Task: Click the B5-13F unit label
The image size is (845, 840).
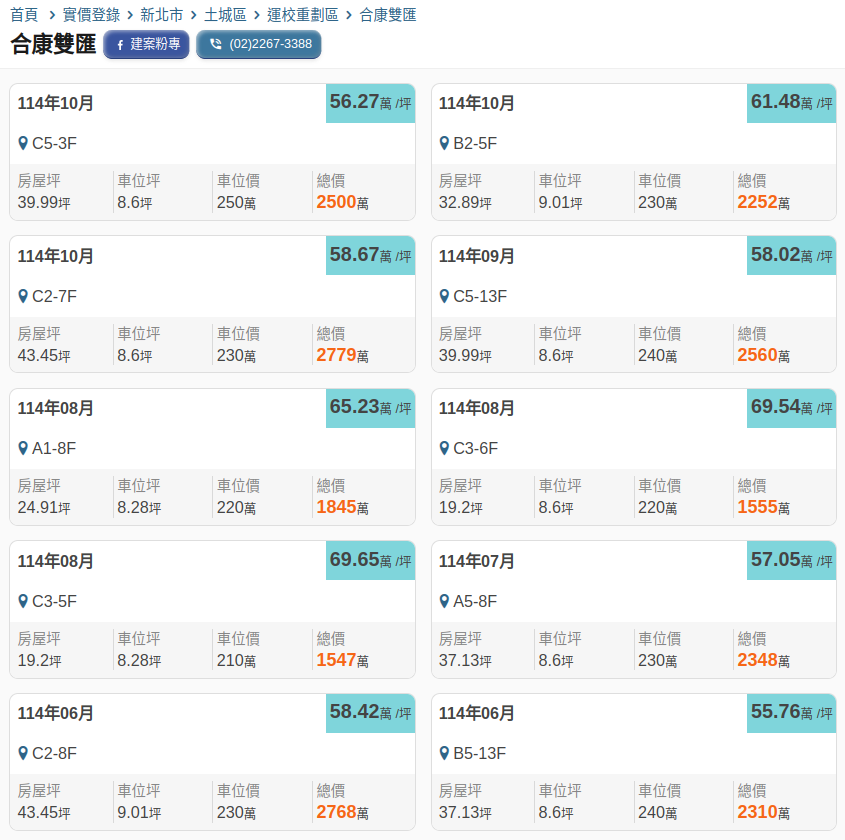Action: coord(480,753)
